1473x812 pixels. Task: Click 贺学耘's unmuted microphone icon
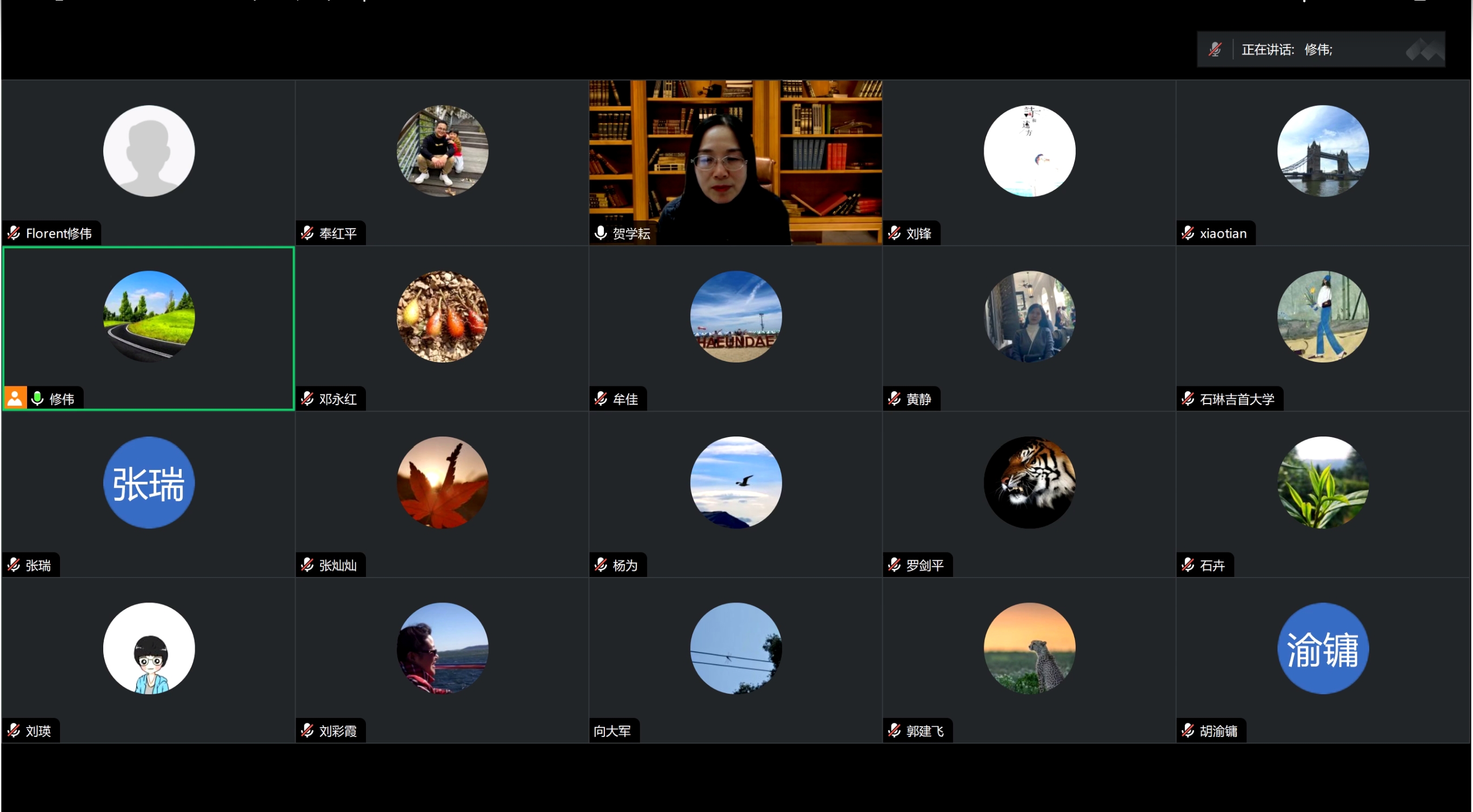click(x=601, y=233)
